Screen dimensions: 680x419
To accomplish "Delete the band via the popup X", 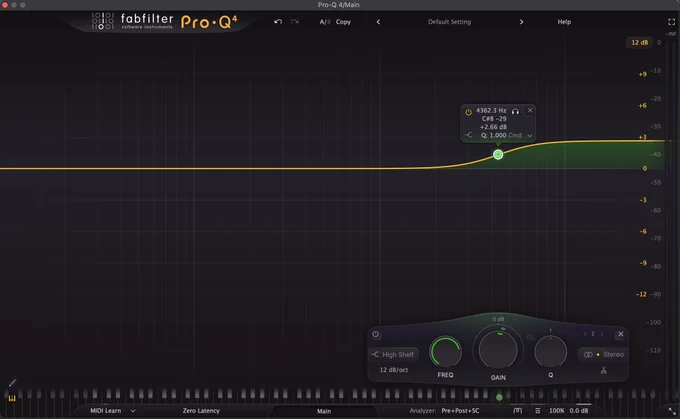I will [x=530, y=111].
